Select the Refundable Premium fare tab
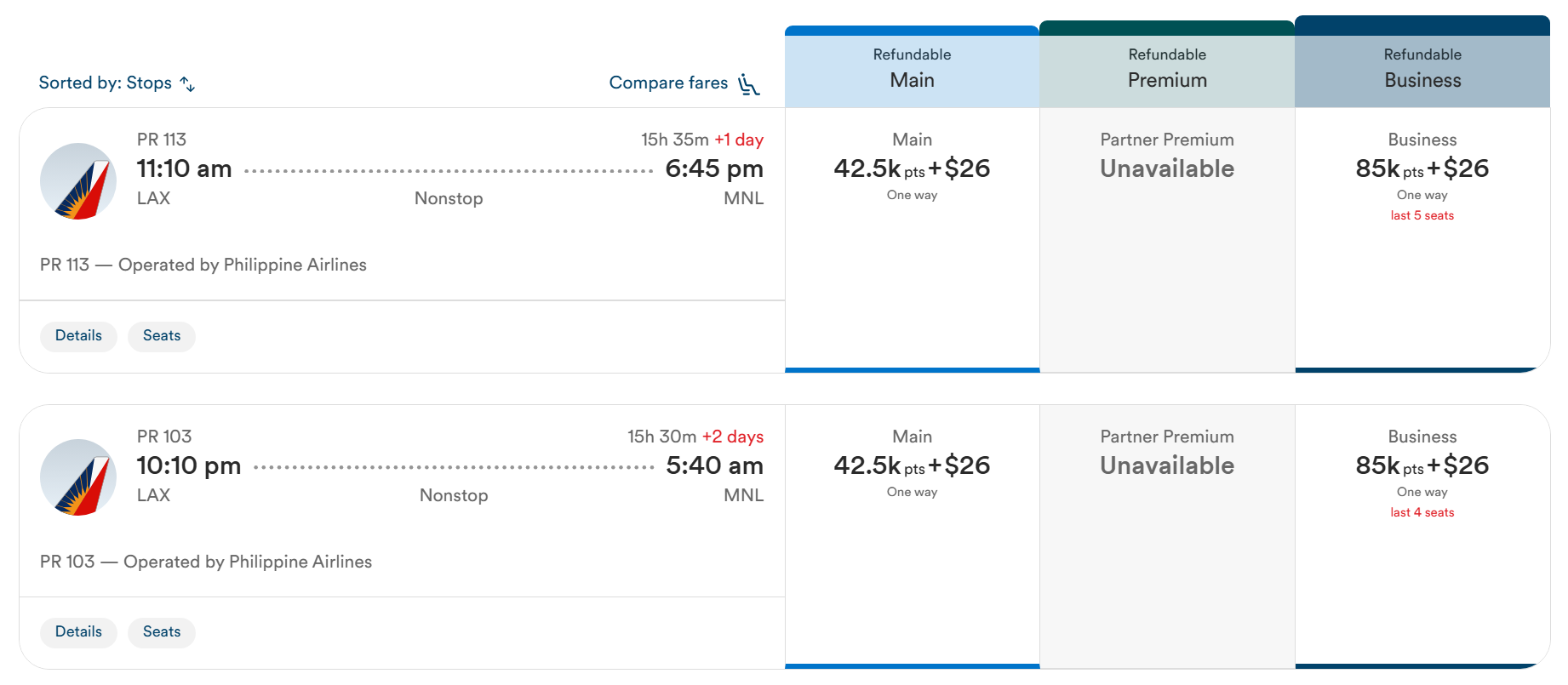The height and width of the screenshot is (685, 1568). pos(1167,66)
